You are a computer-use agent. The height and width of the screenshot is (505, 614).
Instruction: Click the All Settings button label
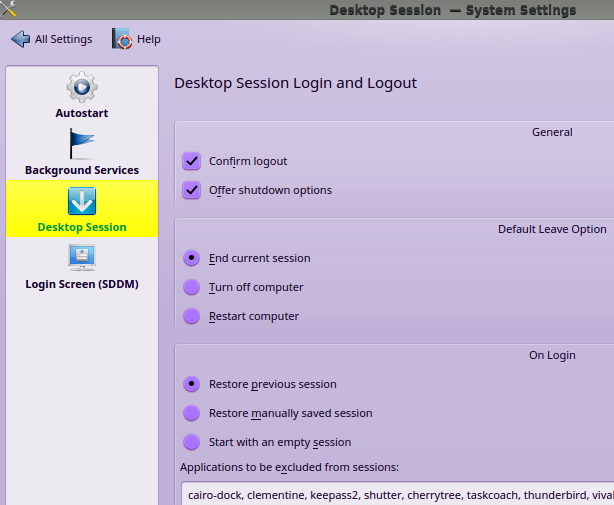click(63, 40)
